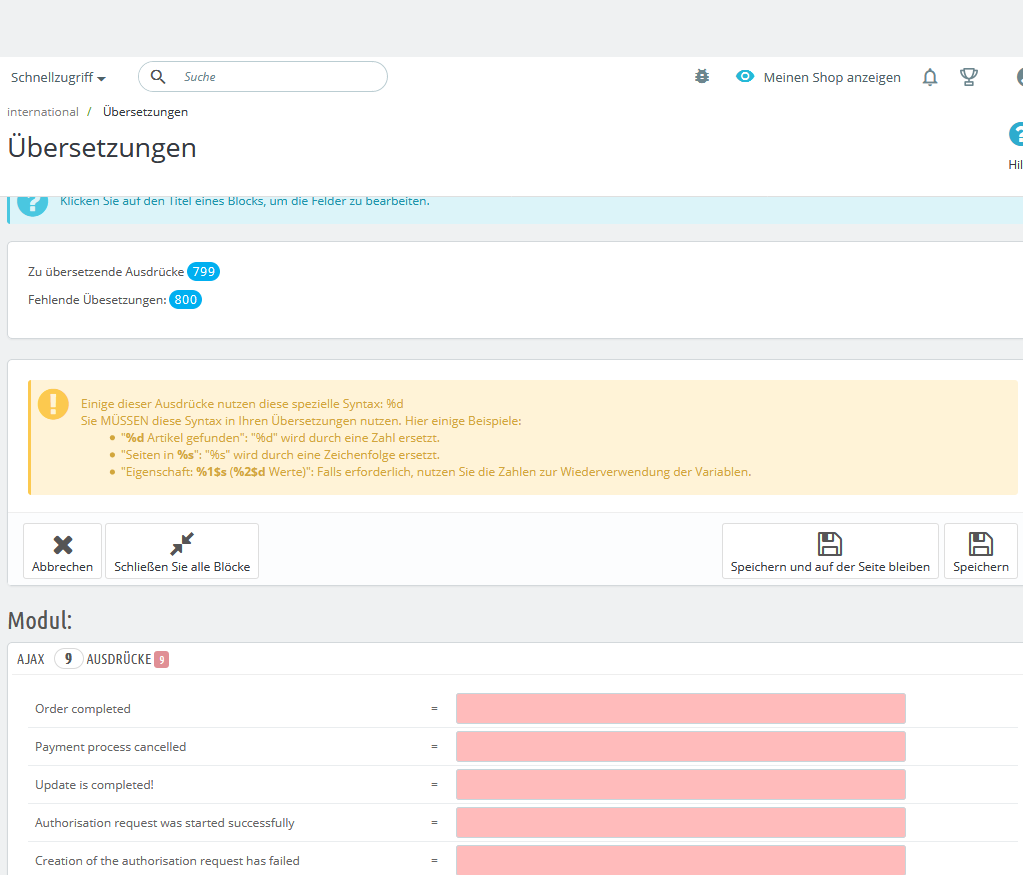Click Schließen Sie alle Blöcke button
This screenshot has width=1023, height=875.
coord(182,551)
